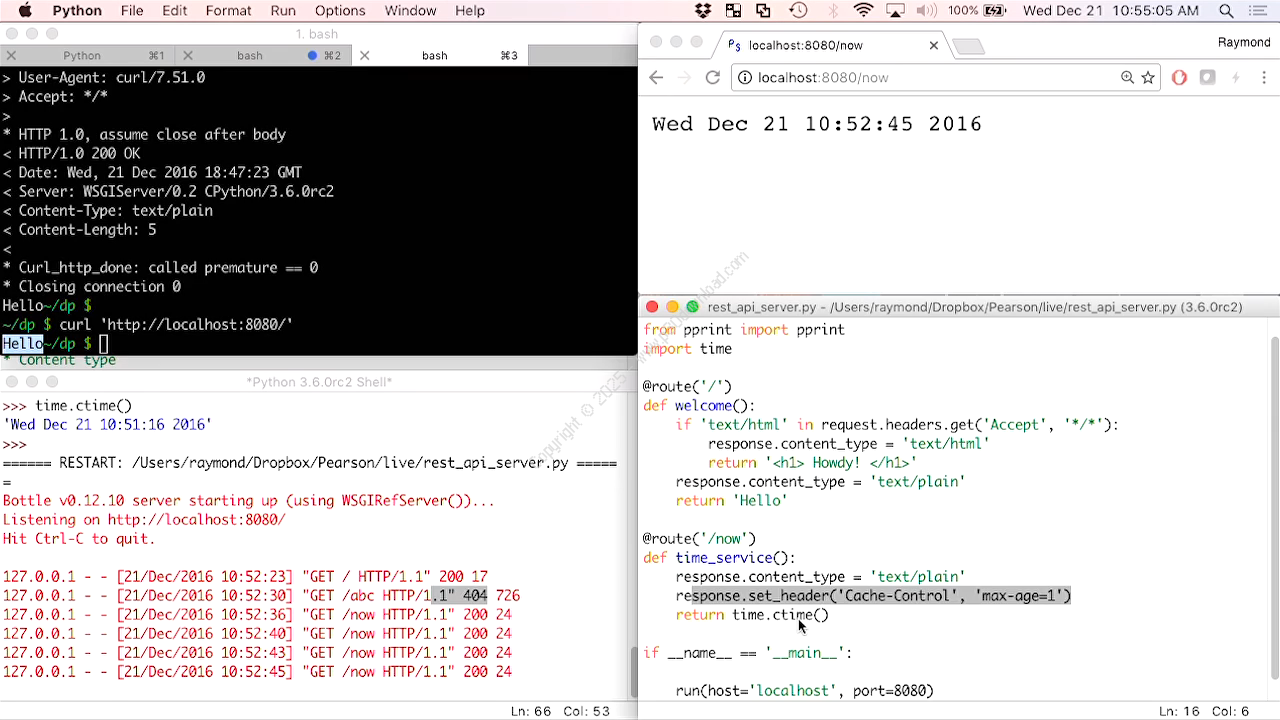Image resolution: width=1280 pixels, height=720 pixels.
Task: Click the menu bar date and time
Action: click(1111, 11)
